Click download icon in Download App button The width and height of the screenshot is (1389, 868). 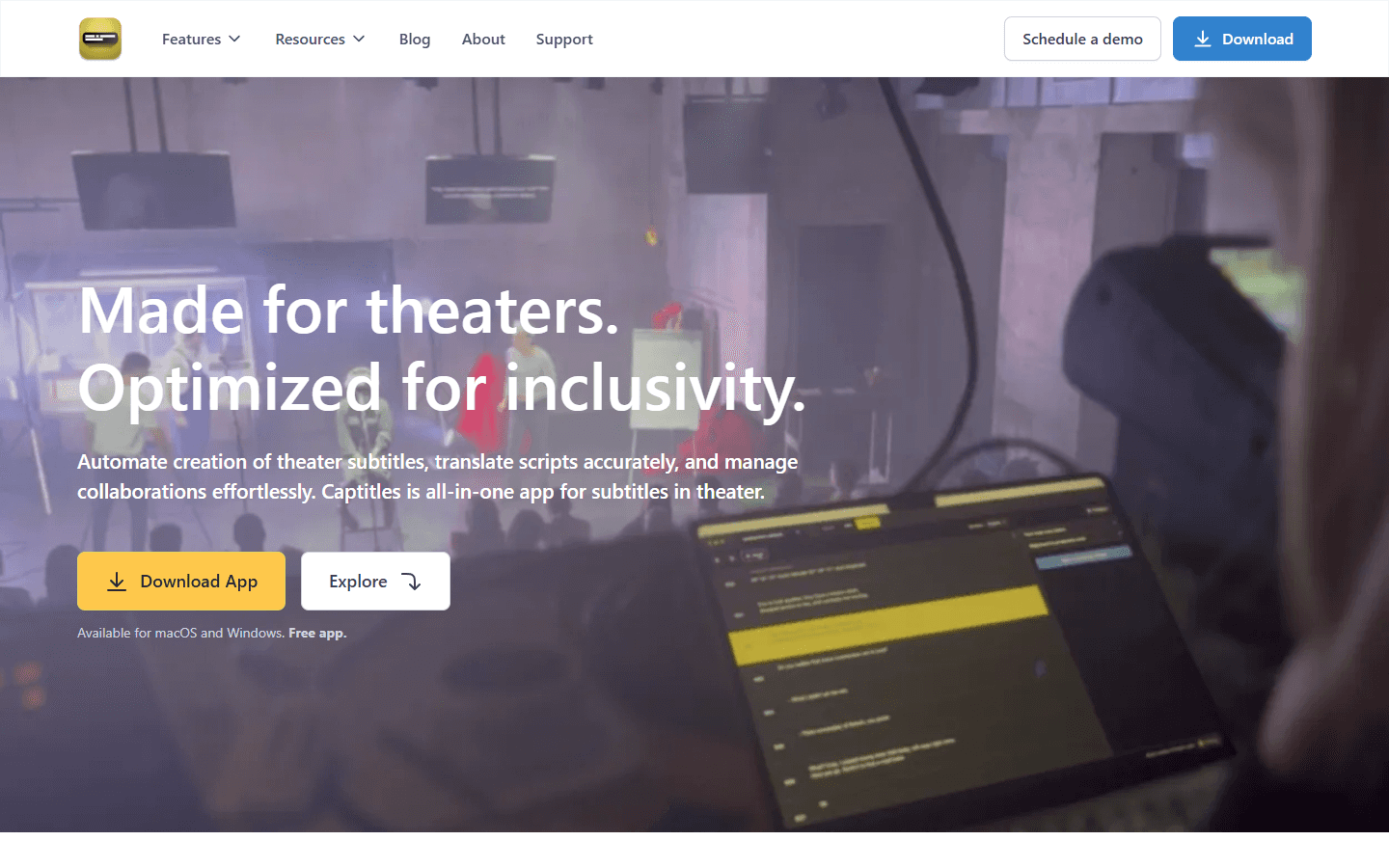click(117, 582)
